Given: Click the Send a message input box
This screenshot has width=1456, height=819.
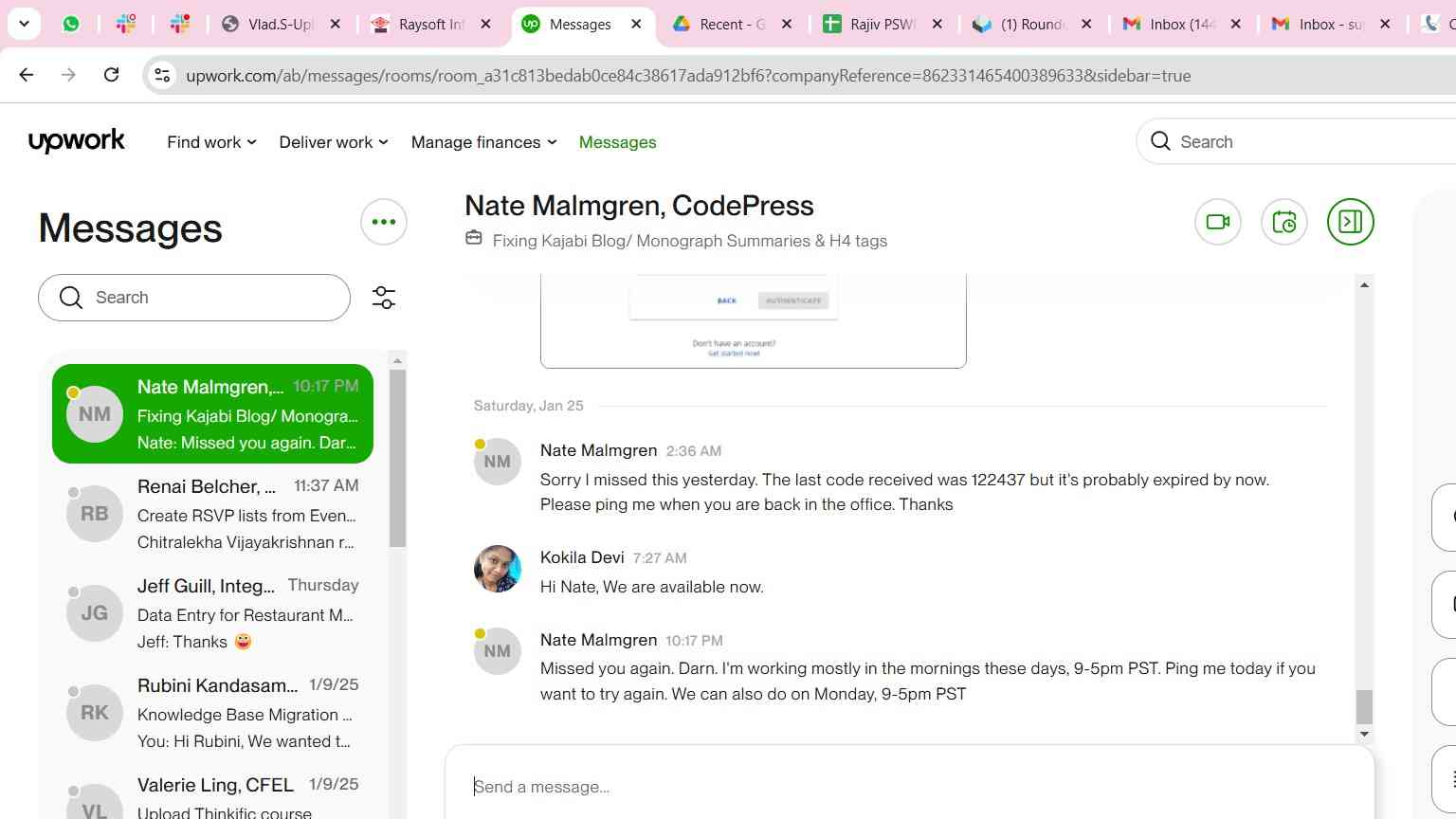Looking at the screenshot, I should point(910,786).
